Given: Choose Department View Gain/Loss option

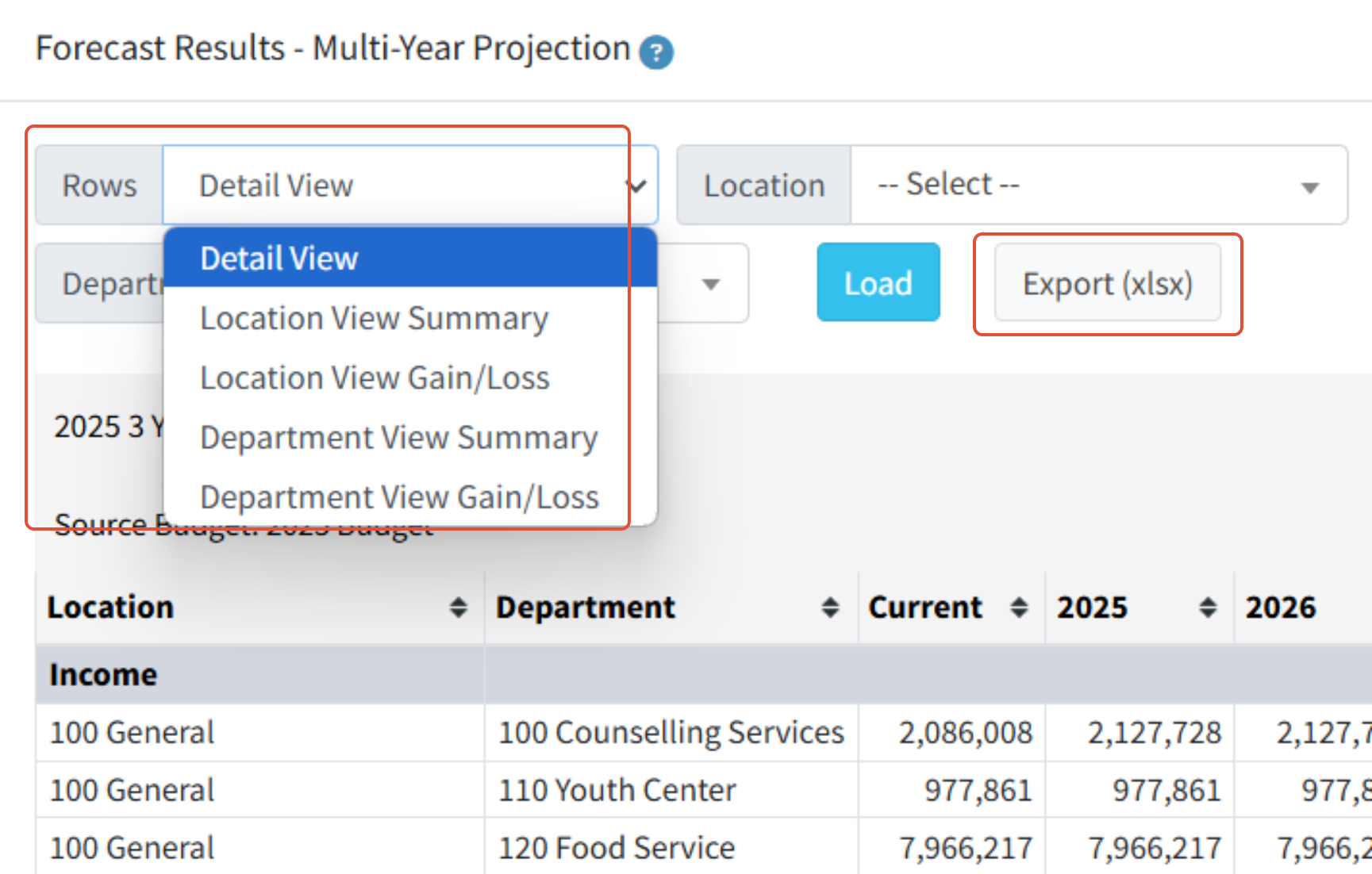Looking at the screenshot, I should [410, 497].
